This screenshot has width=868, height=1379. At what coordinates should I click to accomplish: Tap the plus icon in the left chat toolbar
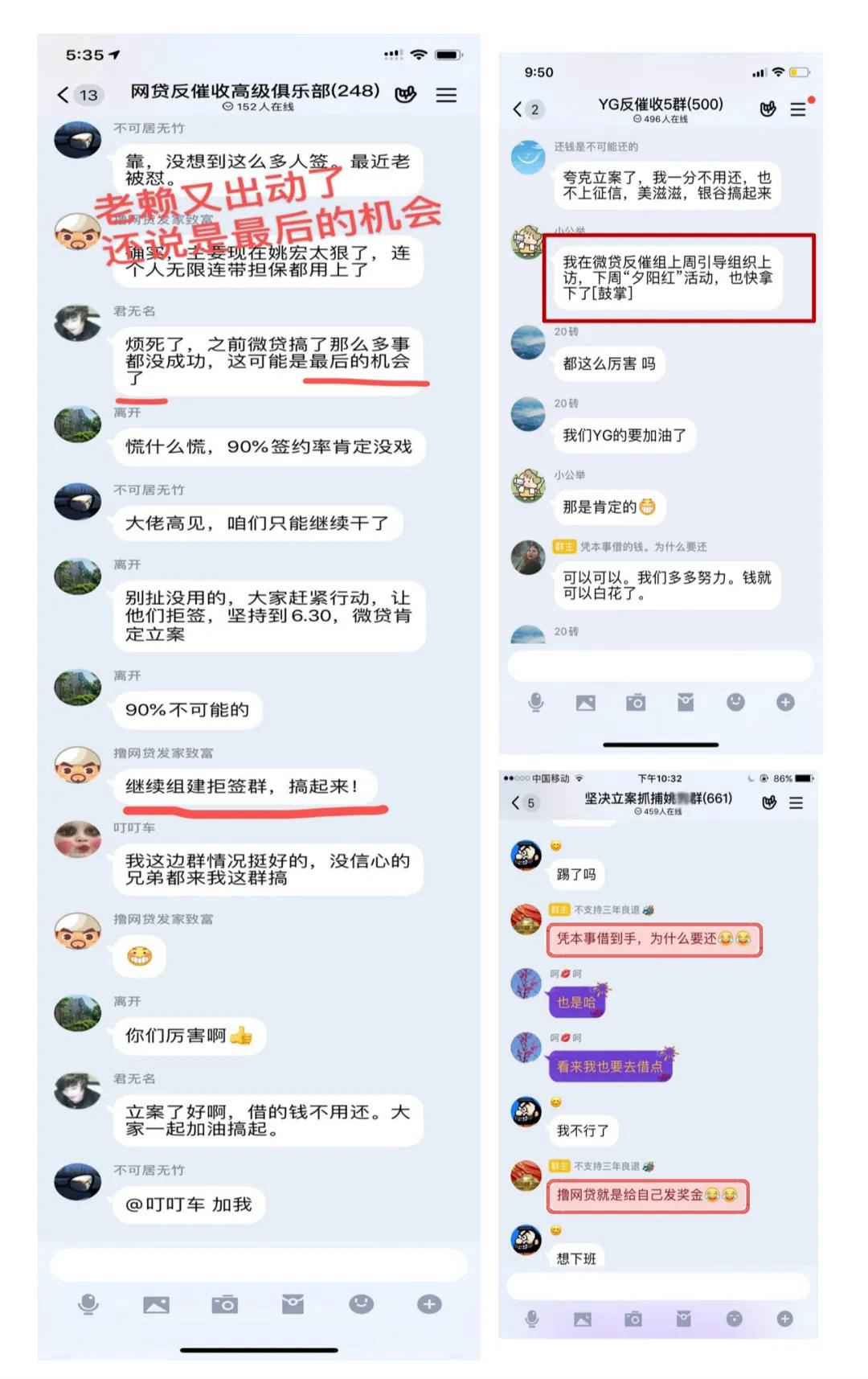pos(429,1304)
